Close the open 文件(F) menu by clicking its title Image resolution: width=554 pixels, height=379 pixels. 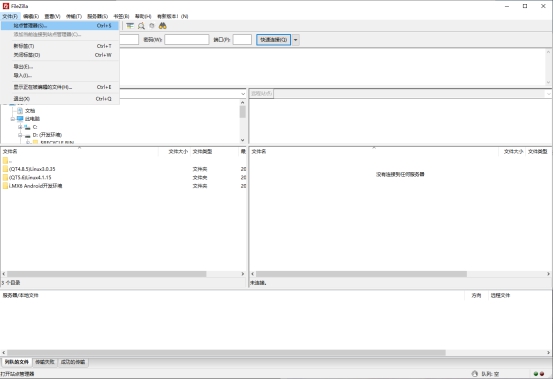coord(10,16)
